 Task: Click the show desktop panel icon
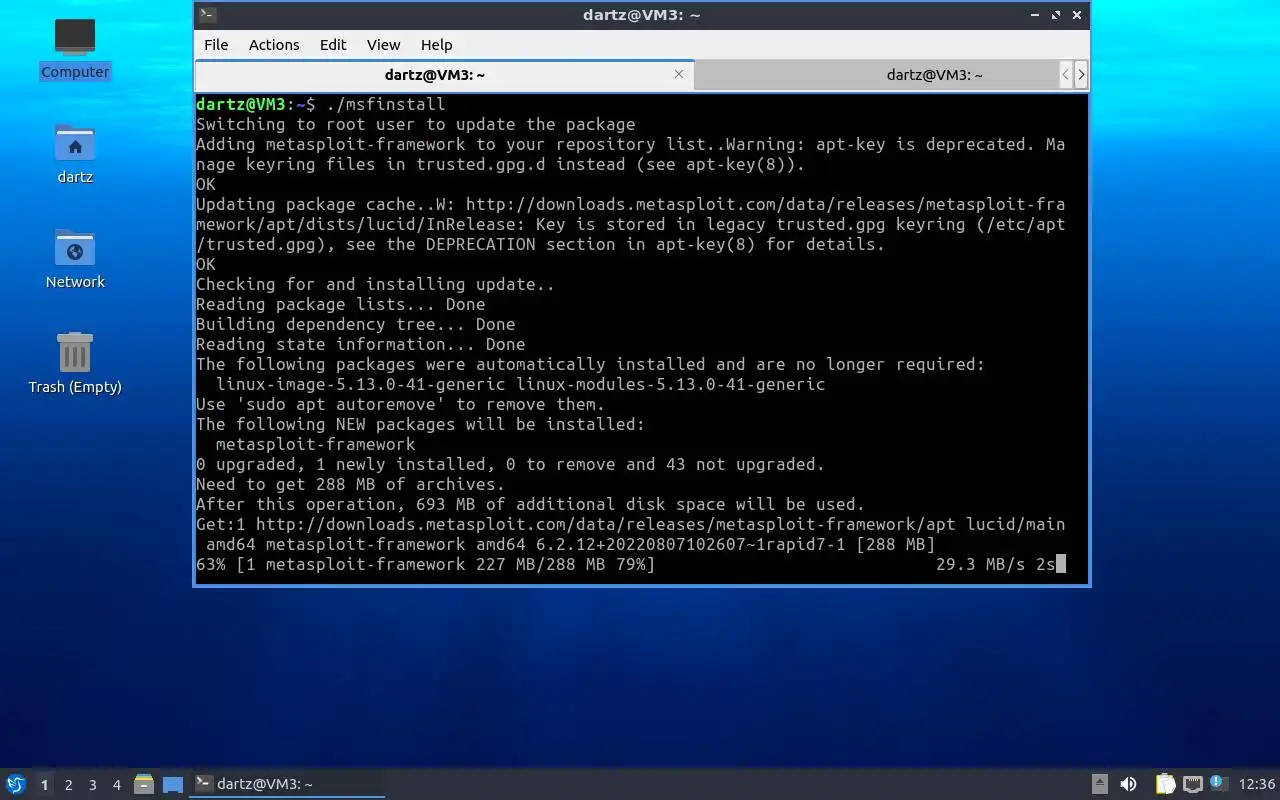tap(172, 784)
